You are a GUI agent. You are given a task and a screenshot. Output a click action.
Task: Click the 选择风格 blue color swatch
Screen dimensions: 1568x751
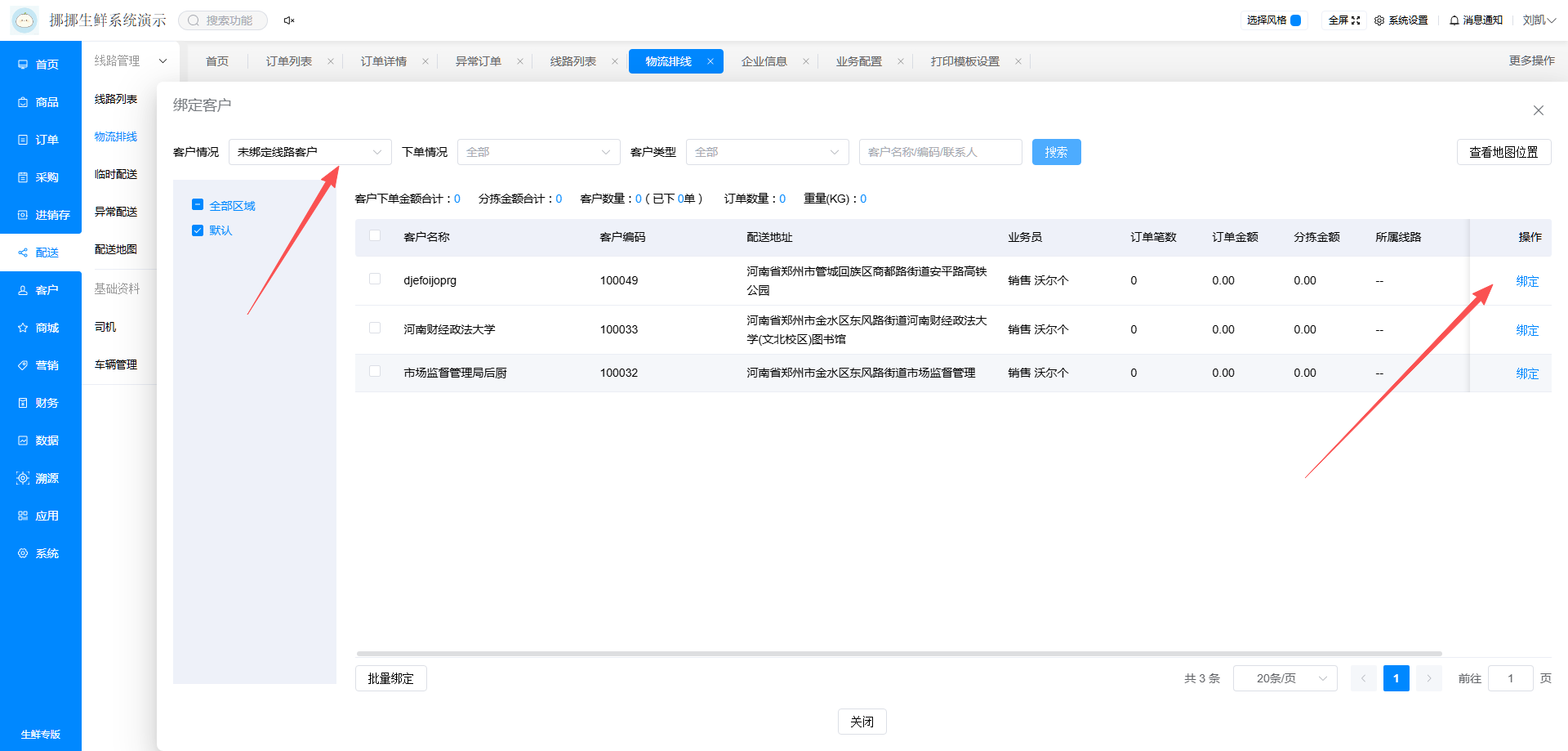1295,20
